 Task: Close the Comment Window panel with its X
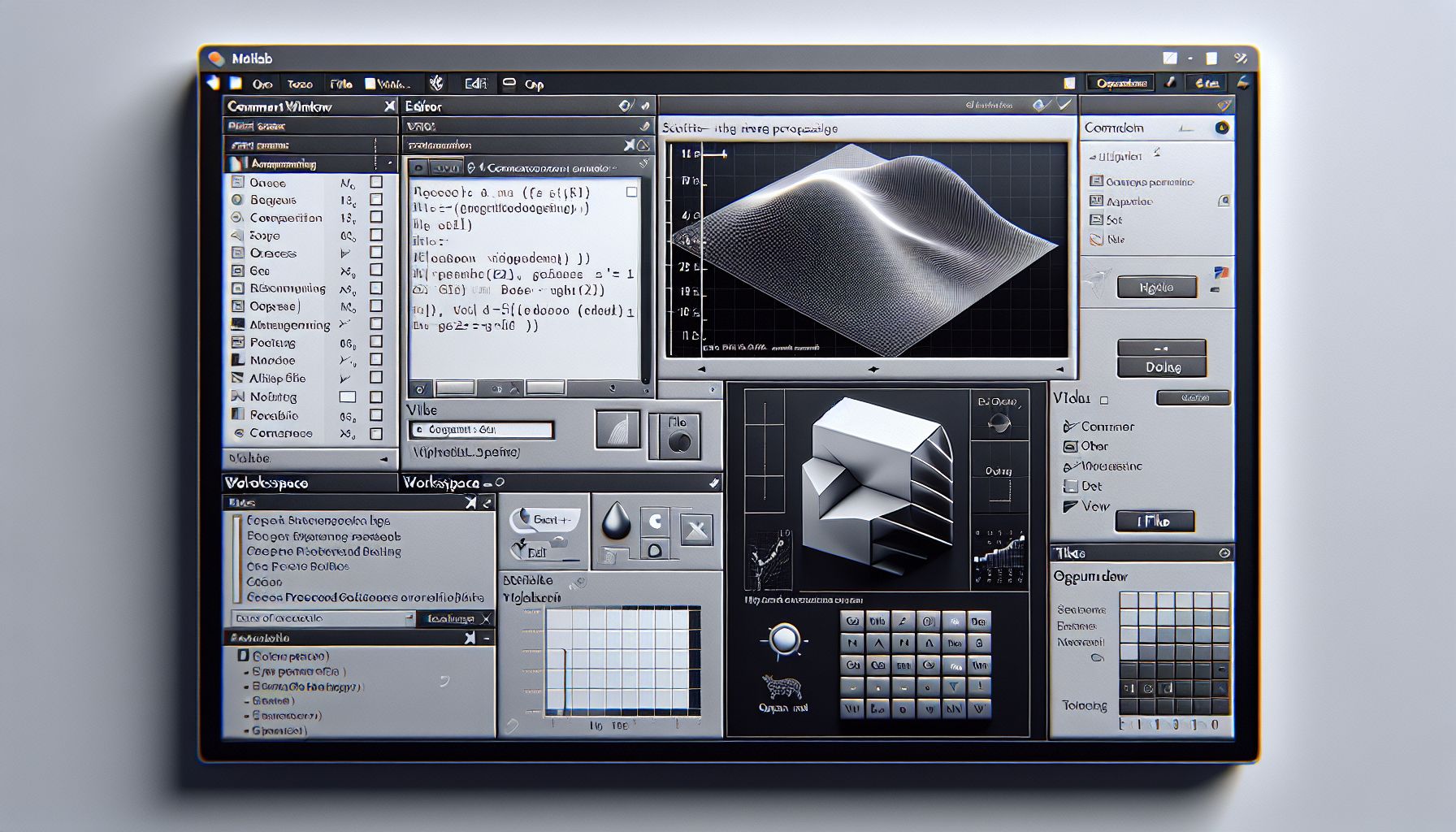tap(389, 106)
